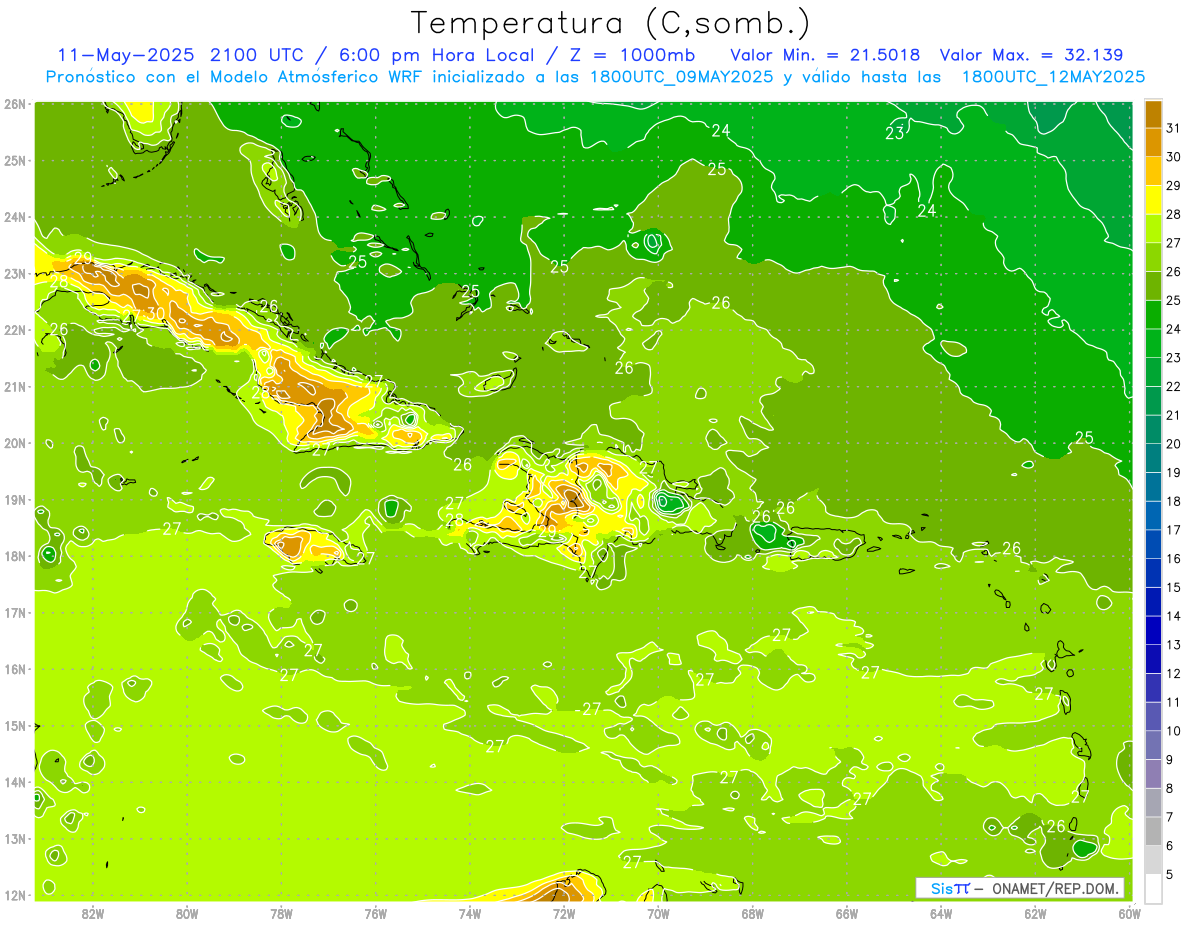Click the '24N' latitude axis label

coord(15,217)
